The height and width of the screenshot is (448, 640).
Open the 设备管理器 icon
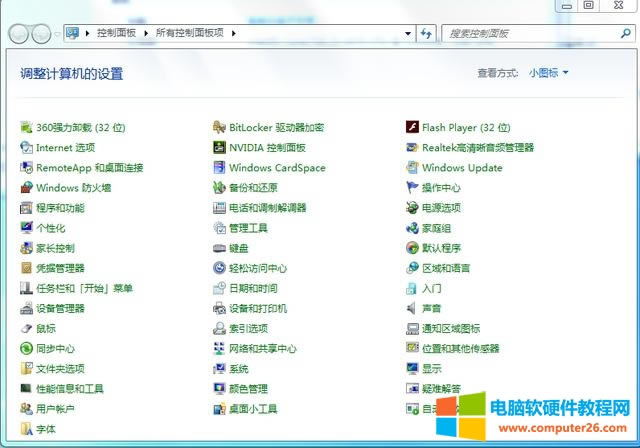click(27, 308)
